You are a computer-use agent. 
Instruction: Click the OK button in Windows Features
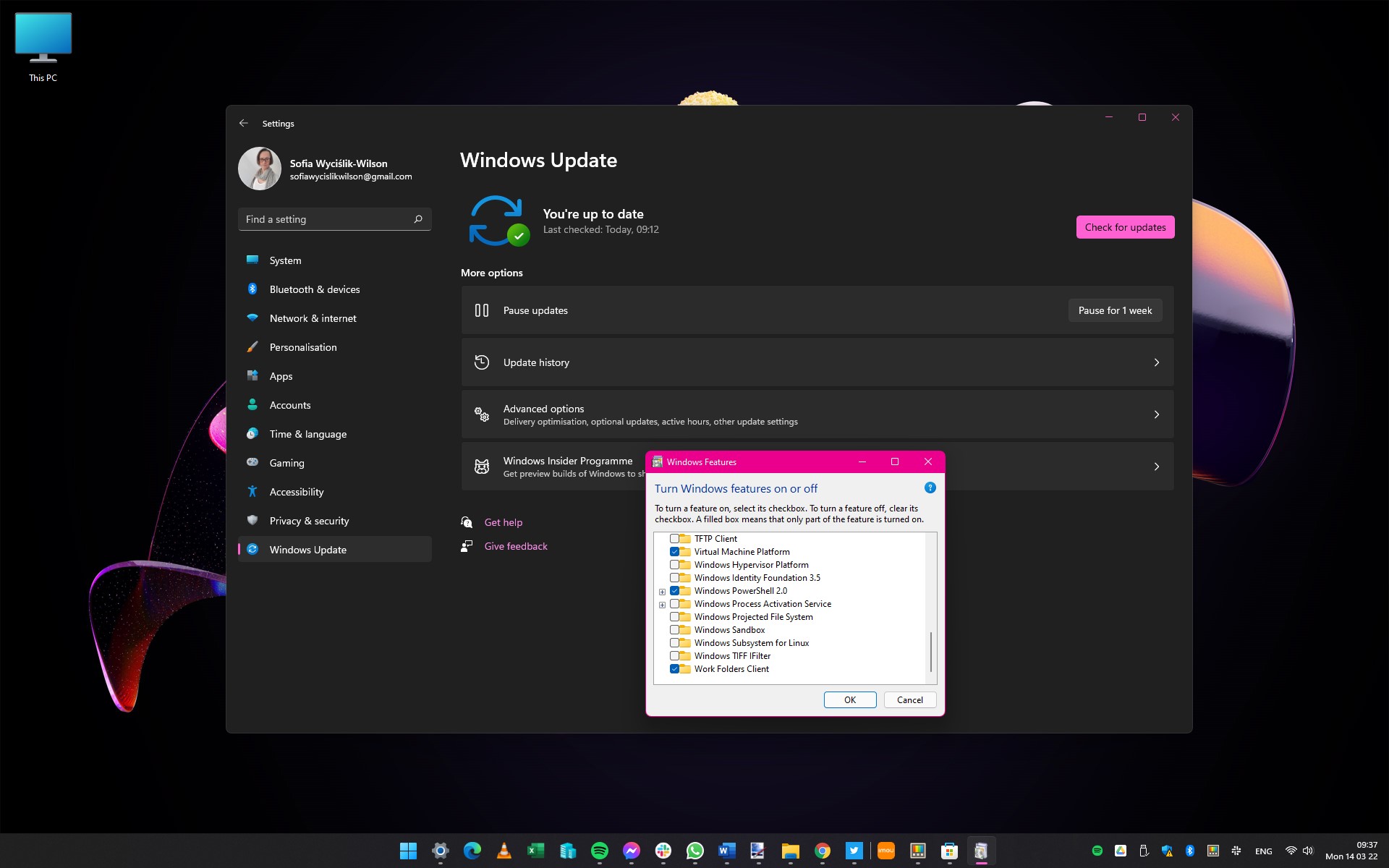(x=849, y=699)
